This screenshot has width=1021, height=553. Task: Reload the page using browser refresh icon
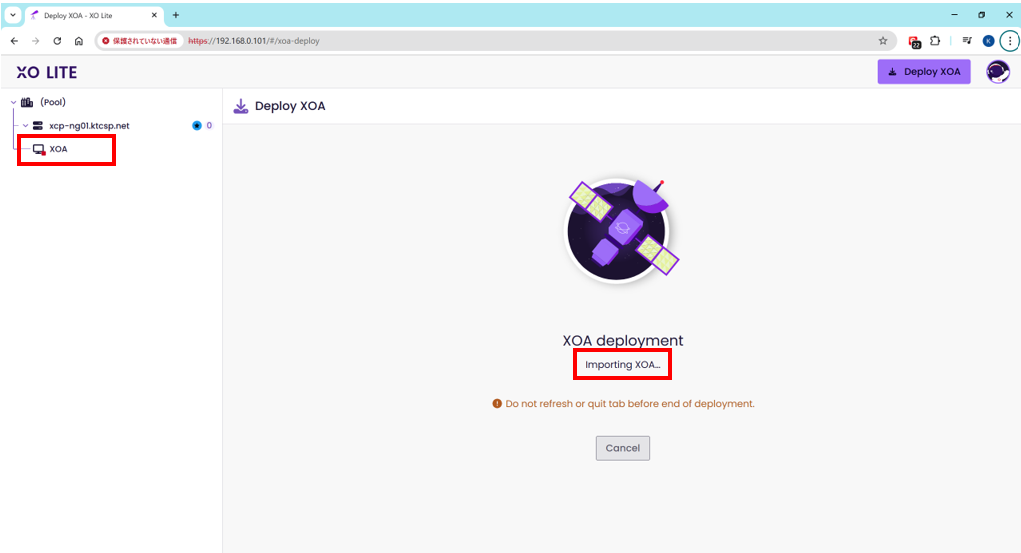pos(57,41)
